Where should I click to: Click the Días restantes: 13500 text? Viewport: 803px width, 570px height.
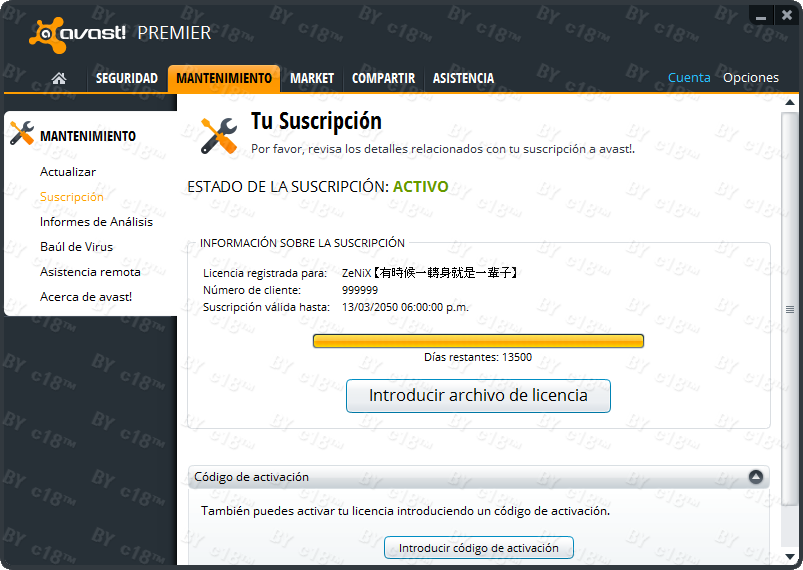[478, 357]
